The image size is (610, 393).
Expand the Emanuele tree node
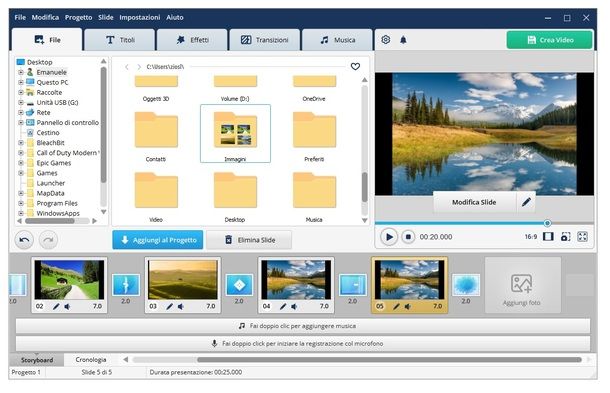pos(21,72)
